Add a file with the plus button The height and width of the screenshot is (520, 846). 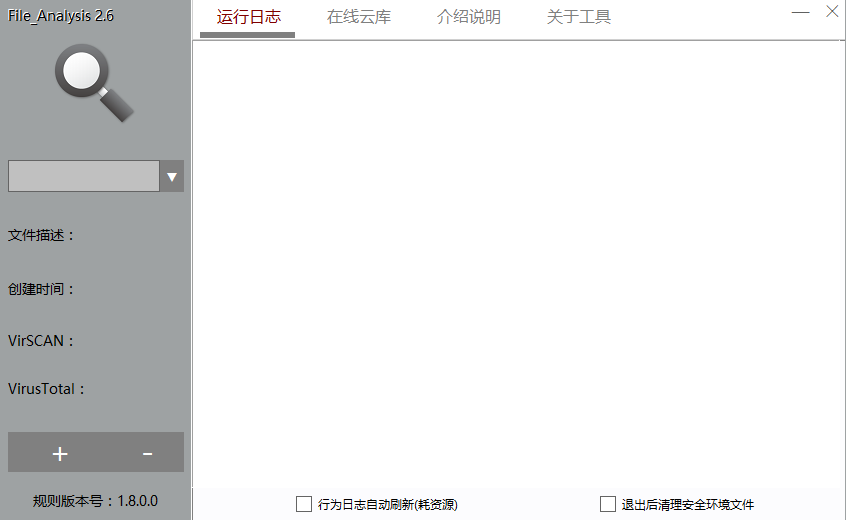60,453
